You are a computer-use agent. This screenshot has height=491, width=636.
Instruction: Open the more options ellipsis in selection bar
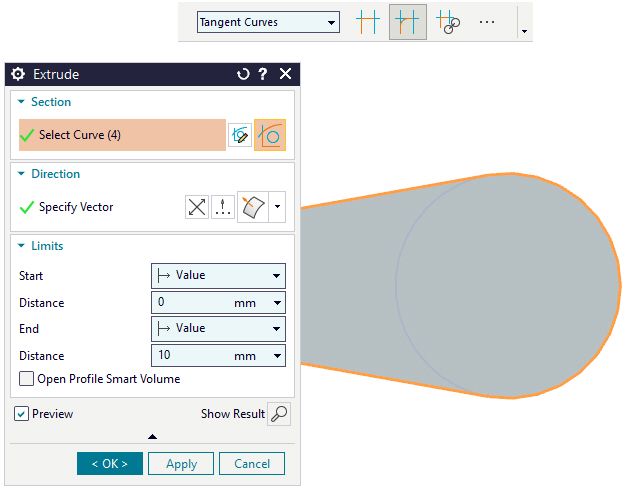coord(487,22)
